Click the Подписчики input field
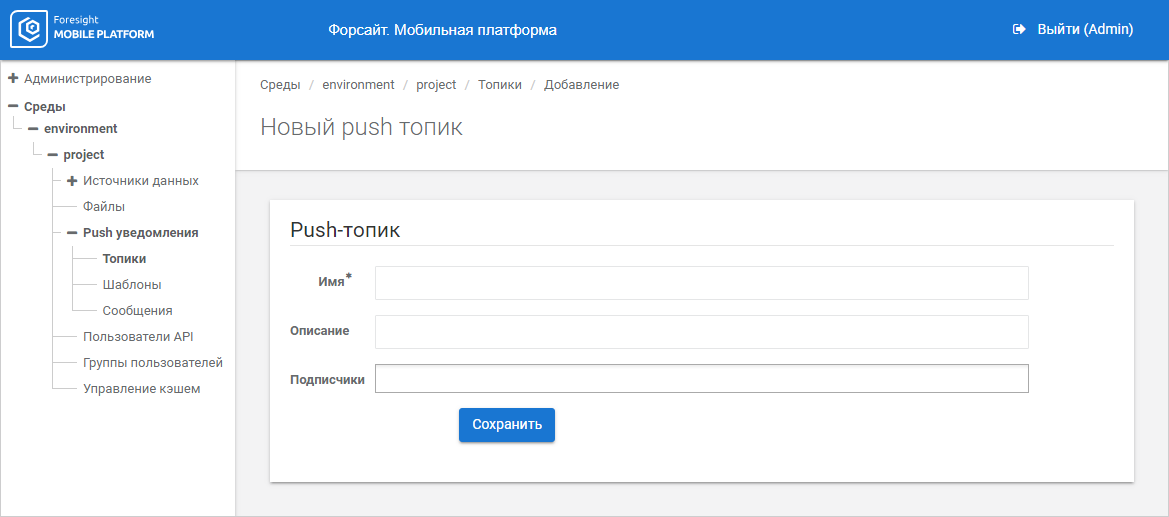 click(x=701, y=379)
